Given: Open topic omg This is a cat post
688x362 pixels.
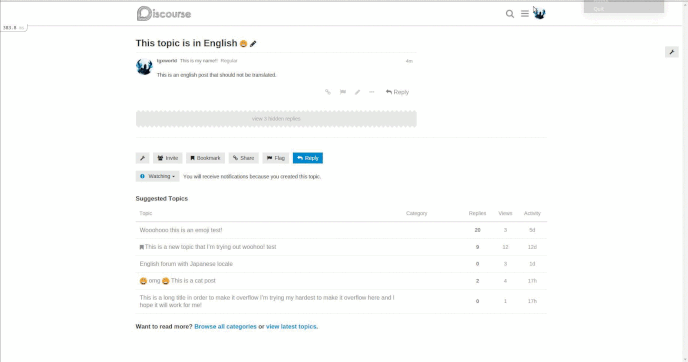Looking at the screenshot, I should click(177, 281).
